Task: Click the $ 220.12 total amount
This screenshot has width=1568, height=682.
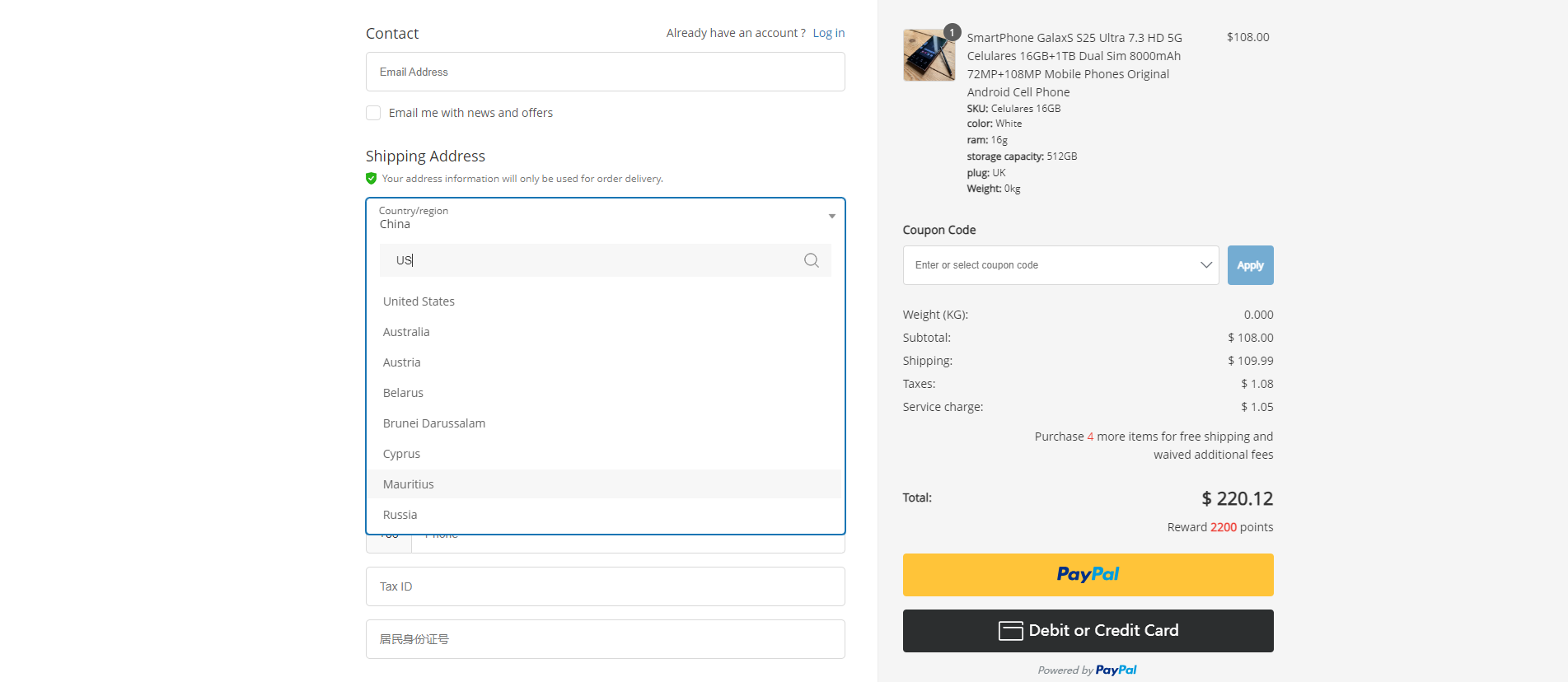Action: (x=1237, y=498)
